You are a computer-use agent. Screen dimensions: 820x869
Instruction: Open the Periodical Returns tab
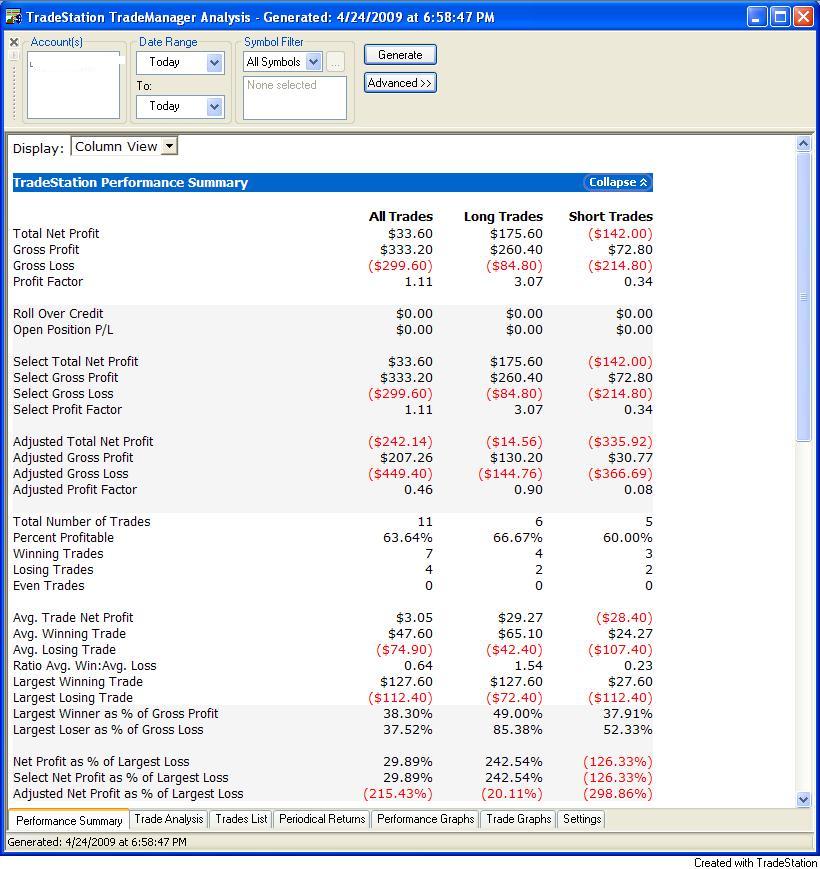tap(322, 819)
